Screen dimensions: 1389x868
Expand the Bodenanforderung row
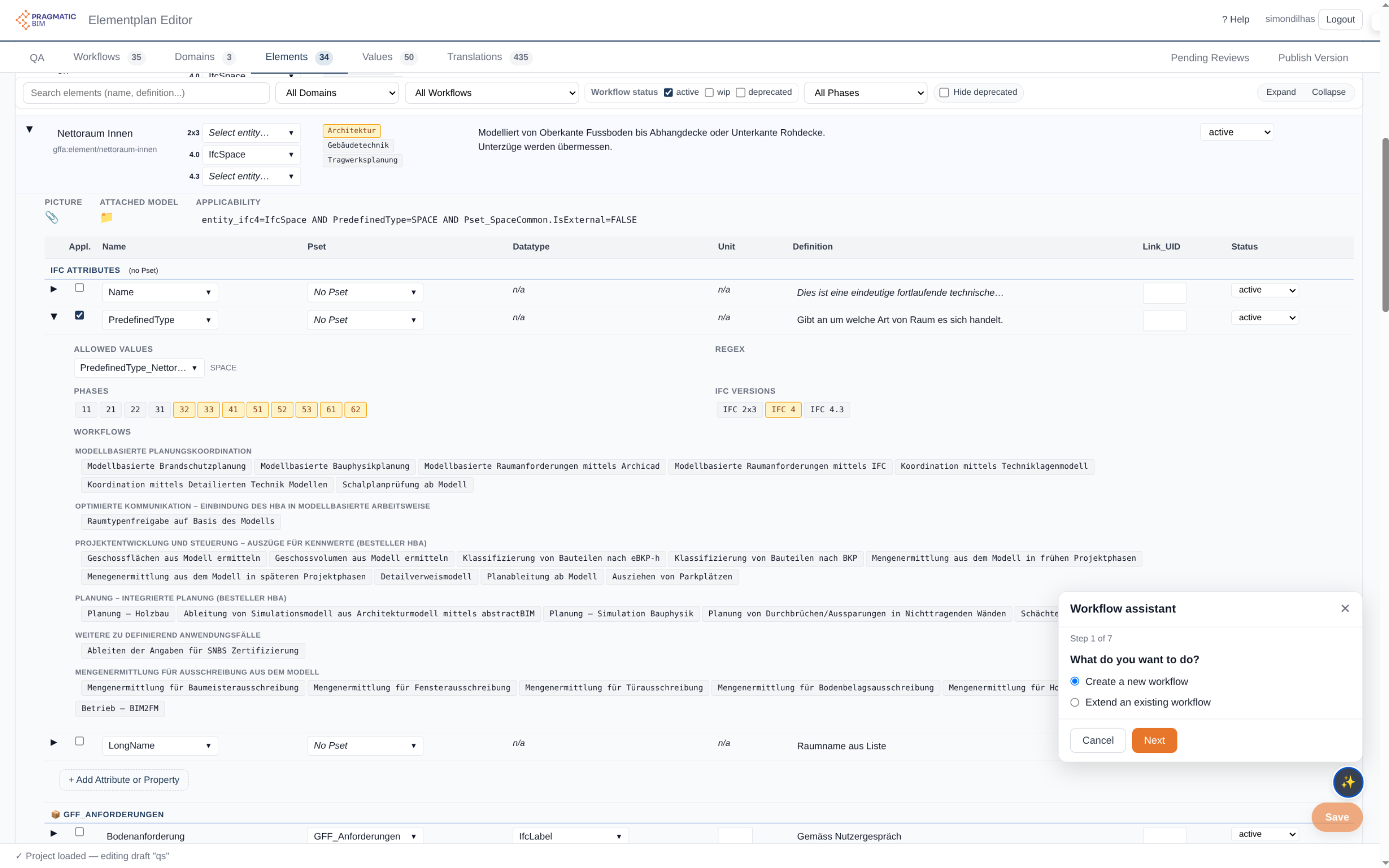click(x=54, y=833)
